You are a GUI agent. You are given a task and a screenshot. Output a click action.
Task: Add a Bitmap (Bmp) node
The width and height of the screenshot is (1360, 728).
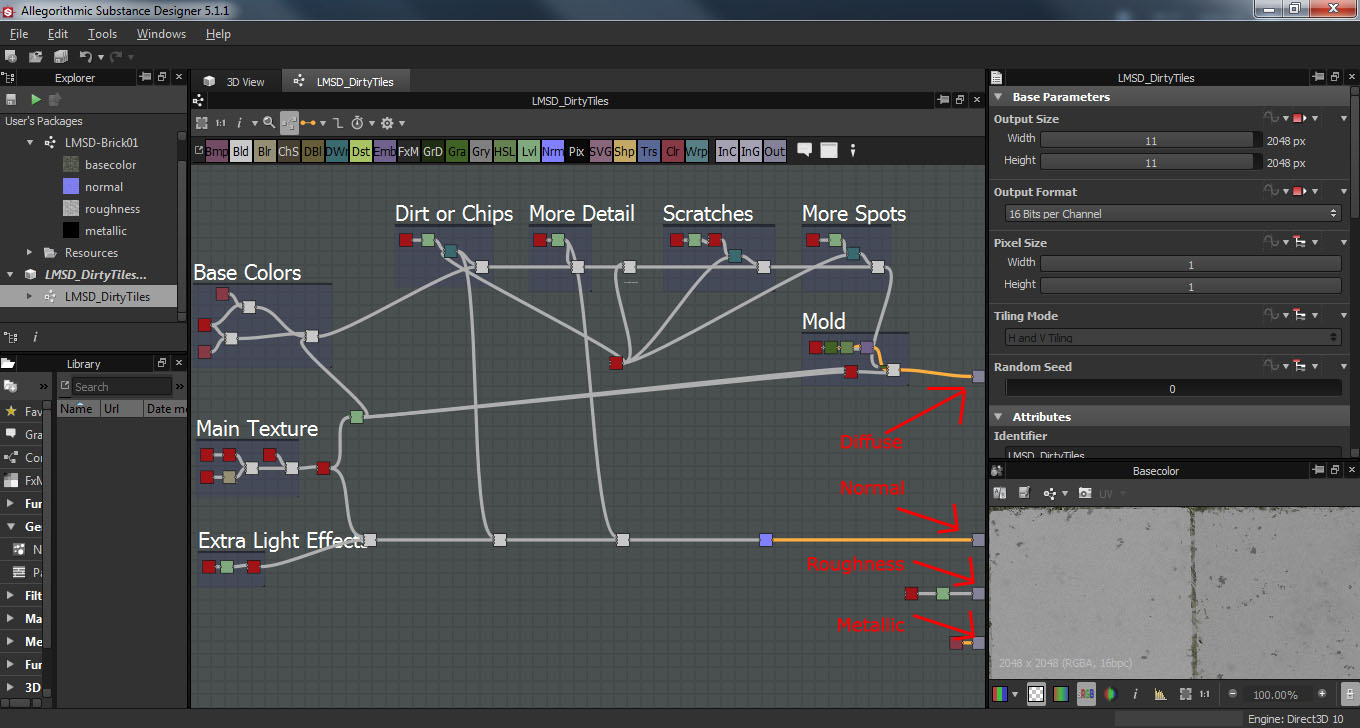click(x=217, y=151)
